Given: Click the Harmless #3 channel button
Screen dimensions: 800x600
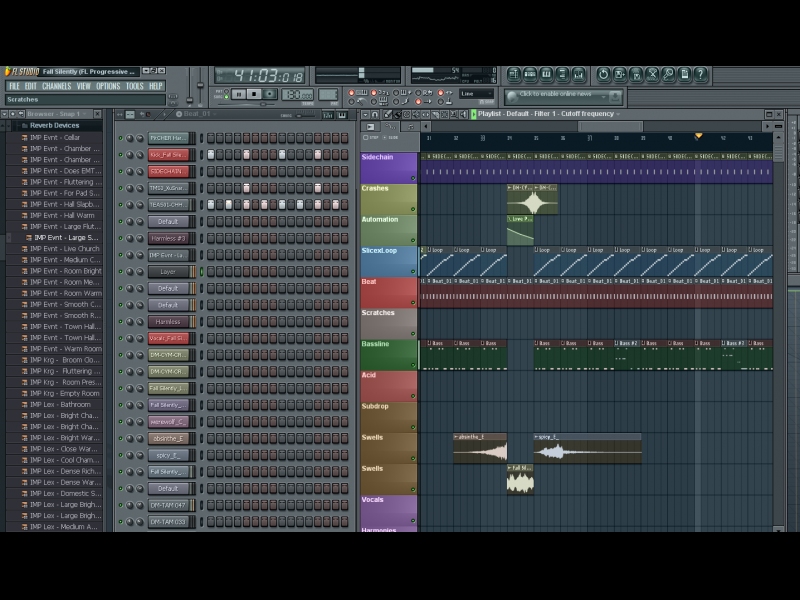Looking at the screenshot, I should pyautogui.click(x=168, y=239).
